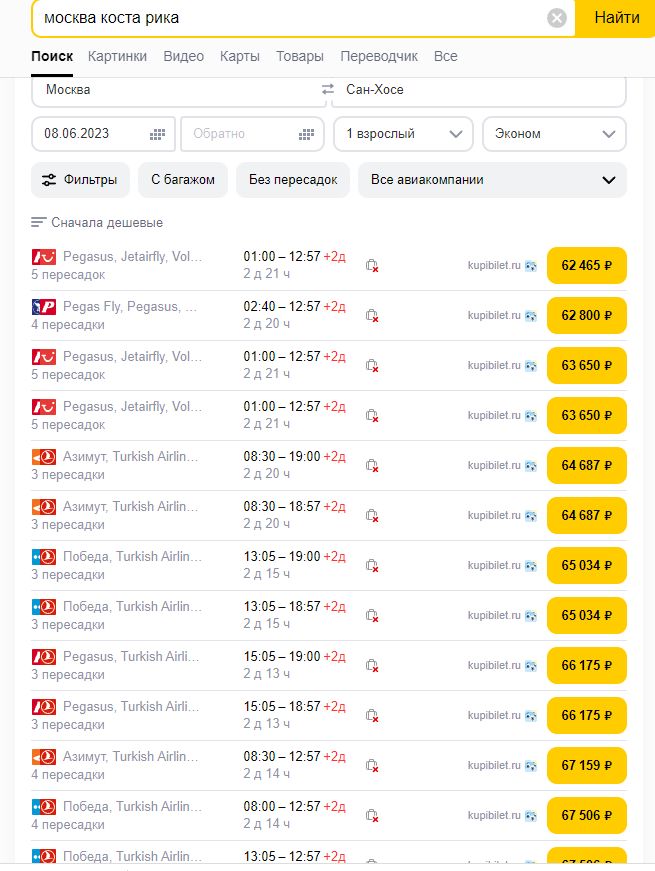Open the calendar for the Обратно return date

(x=306, y=134)
